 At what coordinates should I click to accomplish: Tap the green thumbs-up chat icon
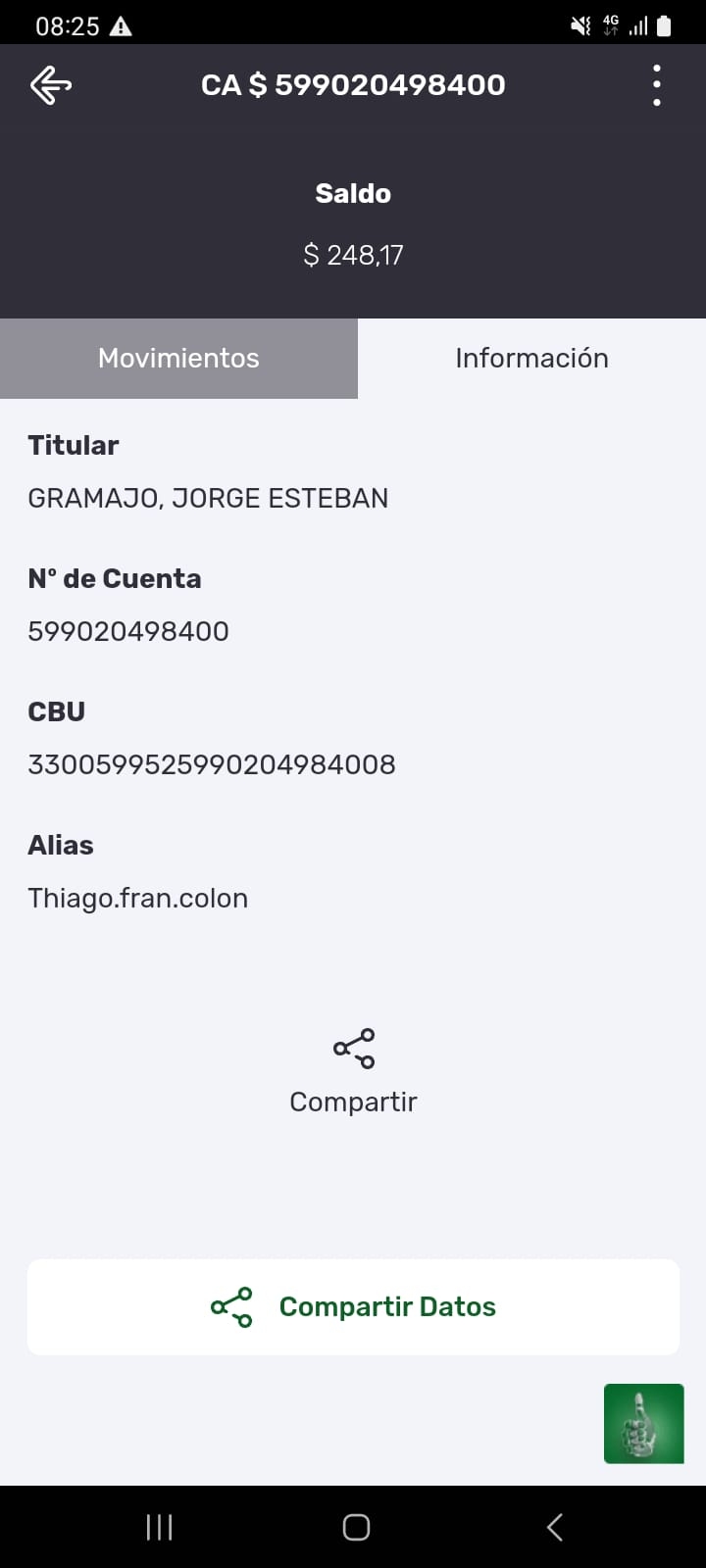point(643,1423)
